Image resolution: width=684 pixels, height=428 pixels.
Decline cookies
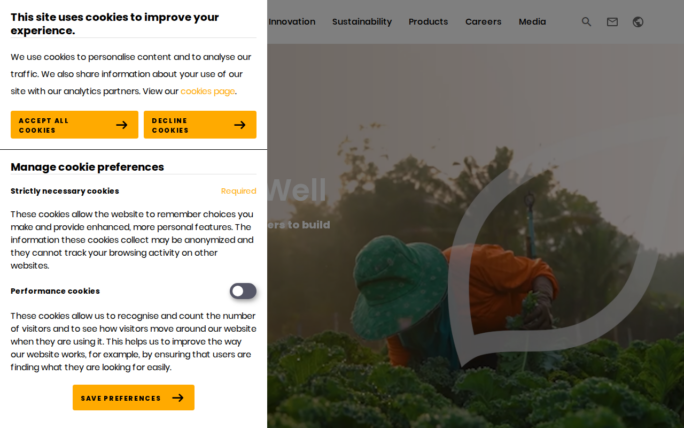click(200, 125)
